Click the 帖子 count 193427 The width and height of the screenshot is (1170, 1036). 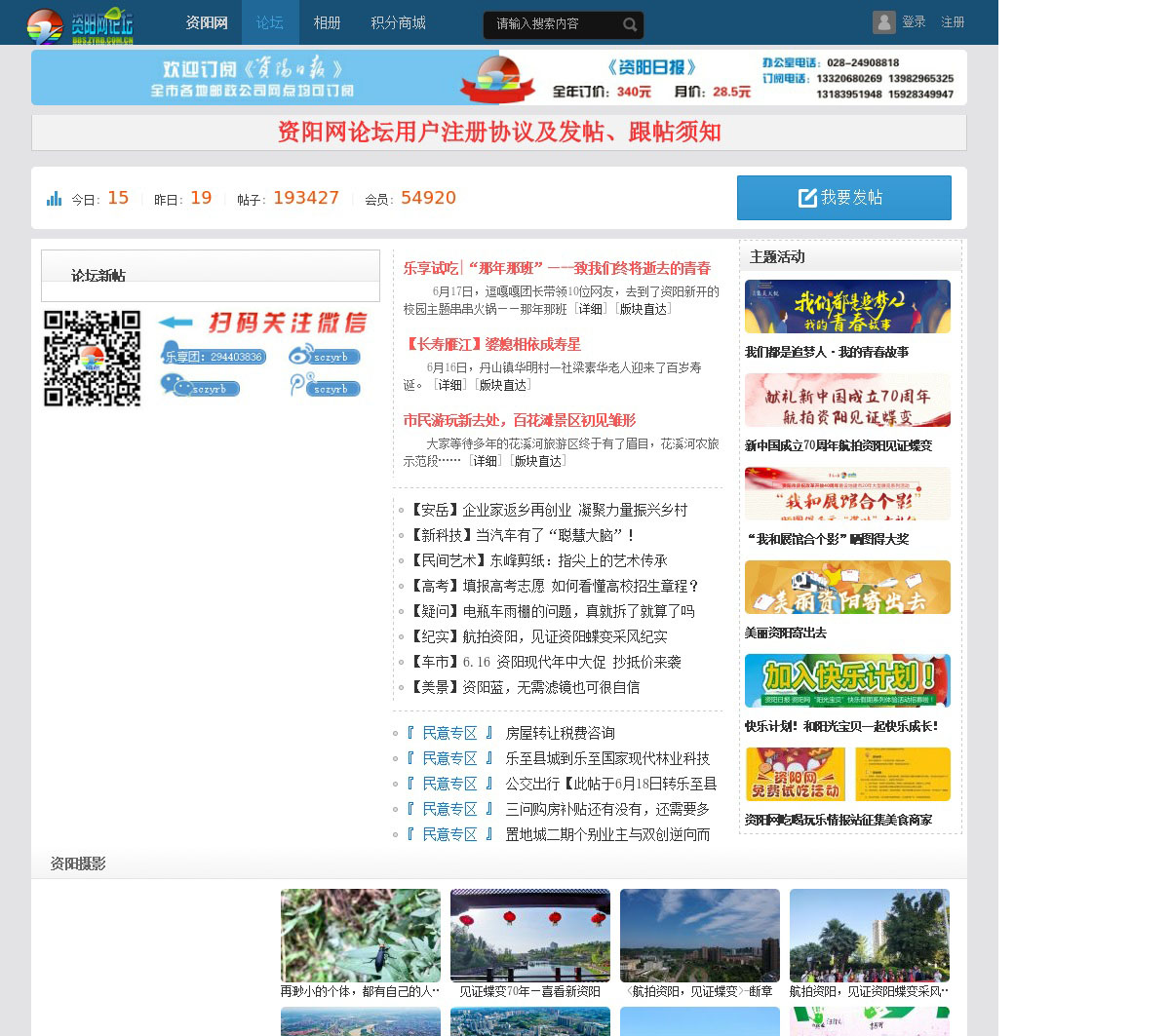click(x=306, y=198)
